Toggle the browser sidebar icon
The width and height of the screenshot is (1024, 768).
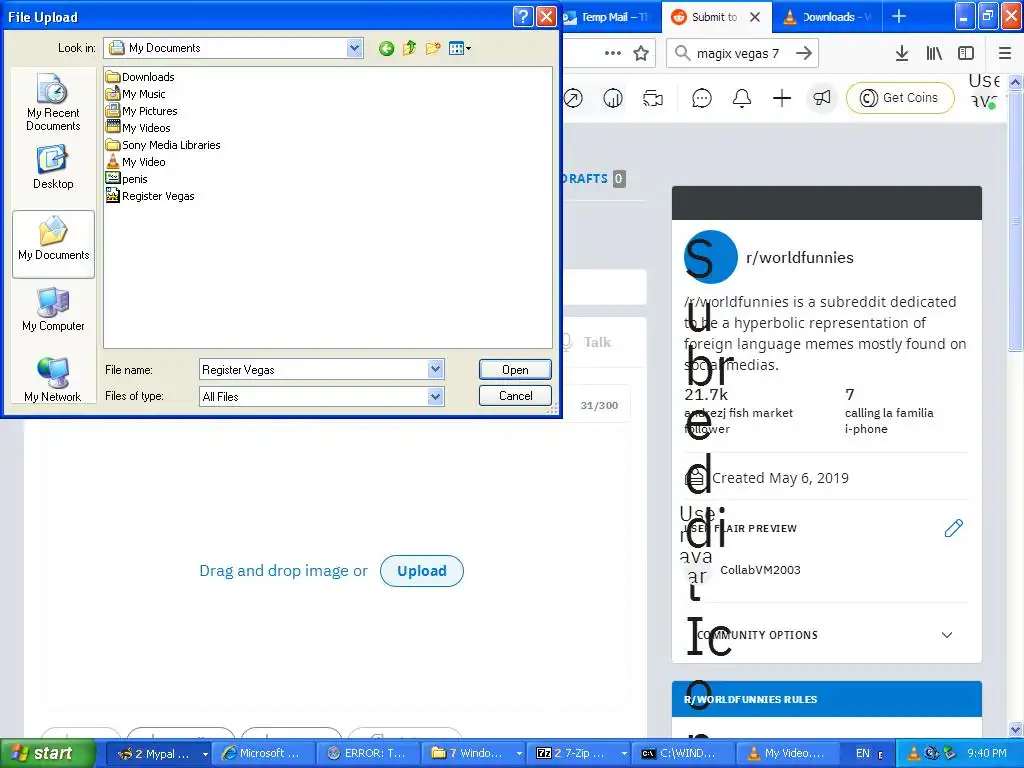[x=966, y=53]
